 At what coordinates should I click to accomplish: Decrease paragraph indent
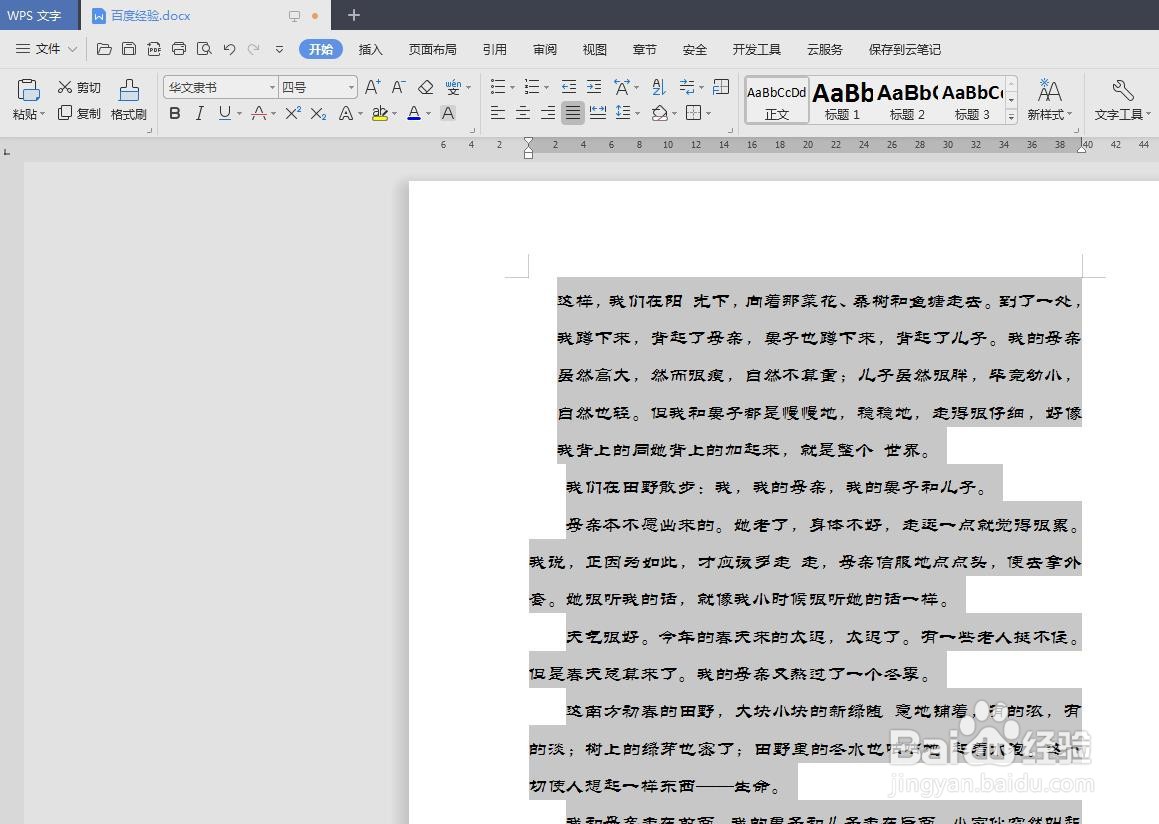569,86
